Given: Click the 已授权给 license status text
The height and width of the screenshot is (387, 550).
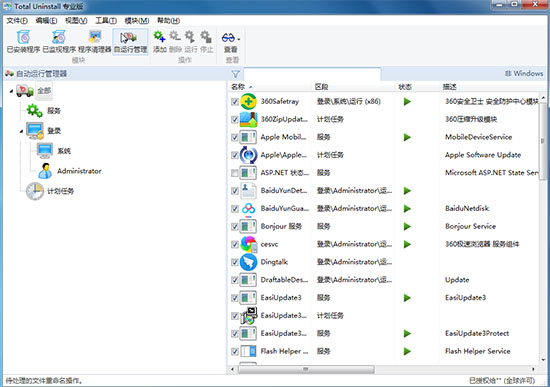Looking at the screenshot, I should tap(502, 380).
